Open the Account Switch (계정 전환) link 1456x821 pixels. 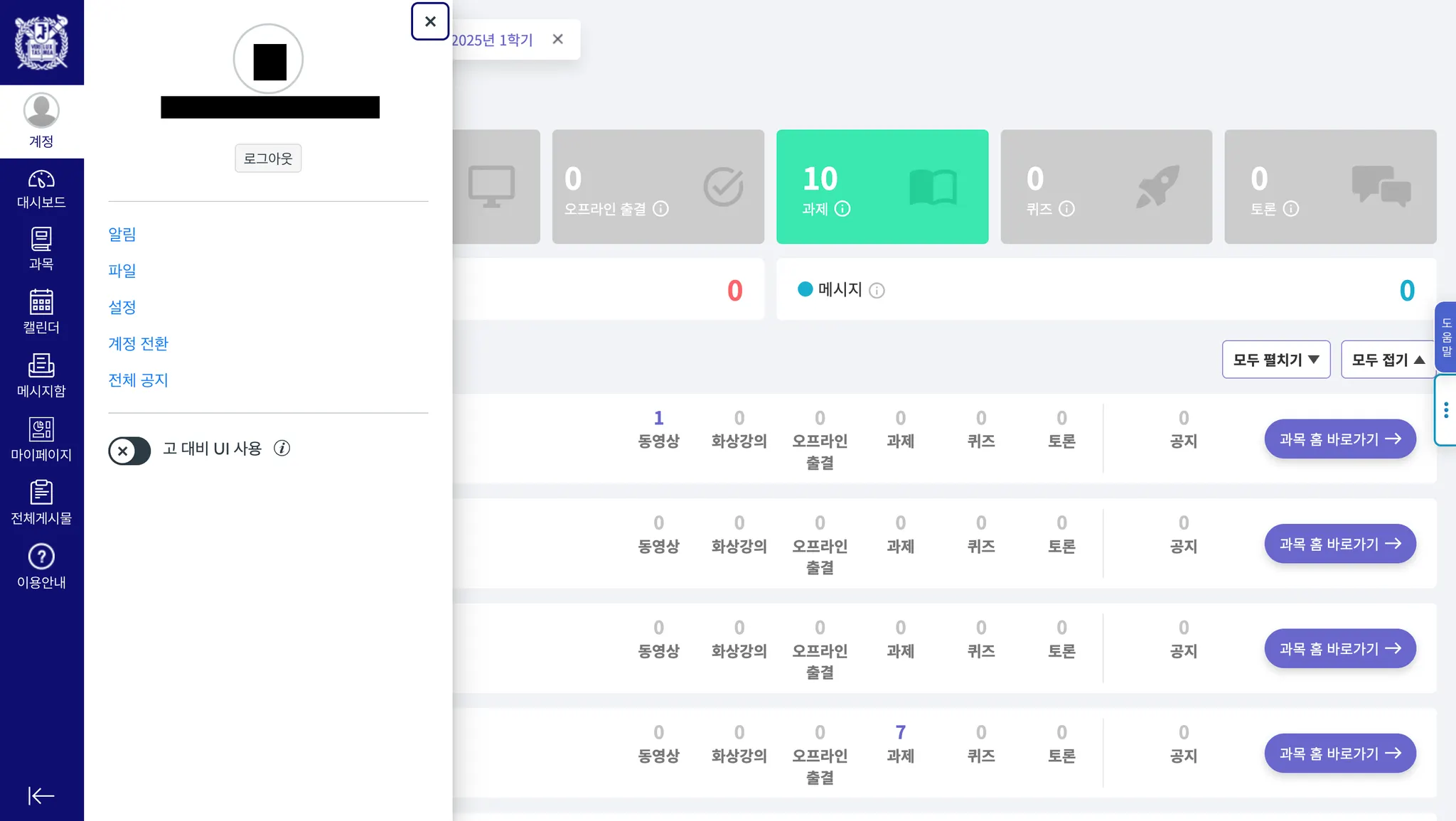click(x=139, y=343)
